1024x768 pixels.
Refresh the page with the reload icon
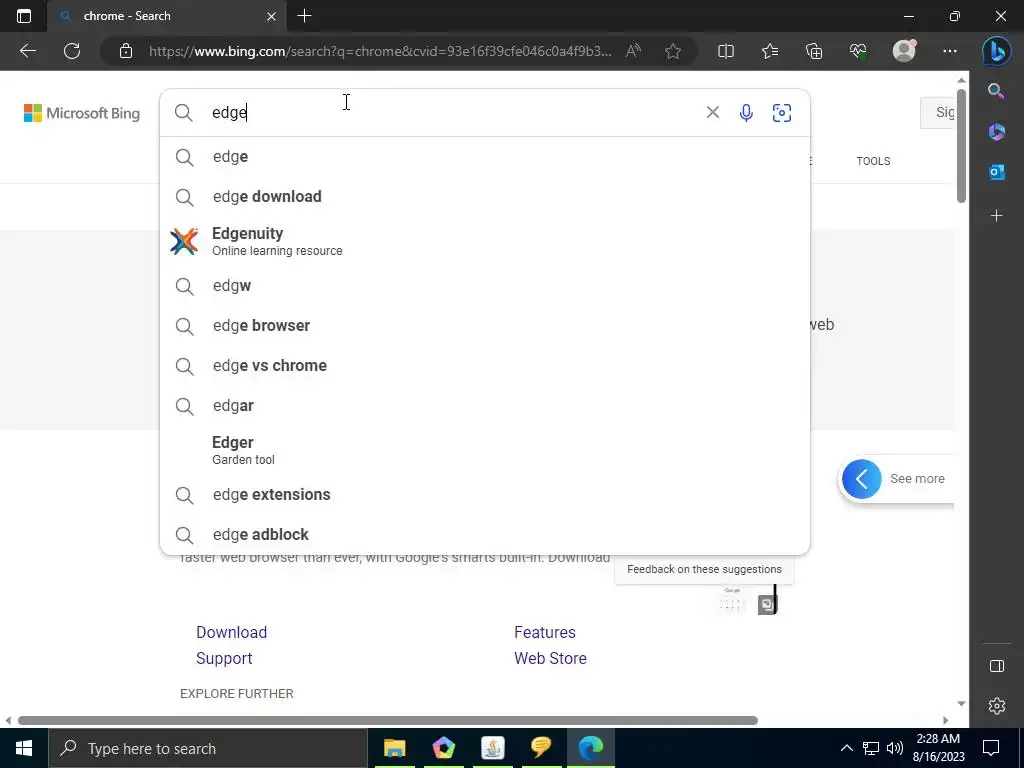(x=72, y=51)
